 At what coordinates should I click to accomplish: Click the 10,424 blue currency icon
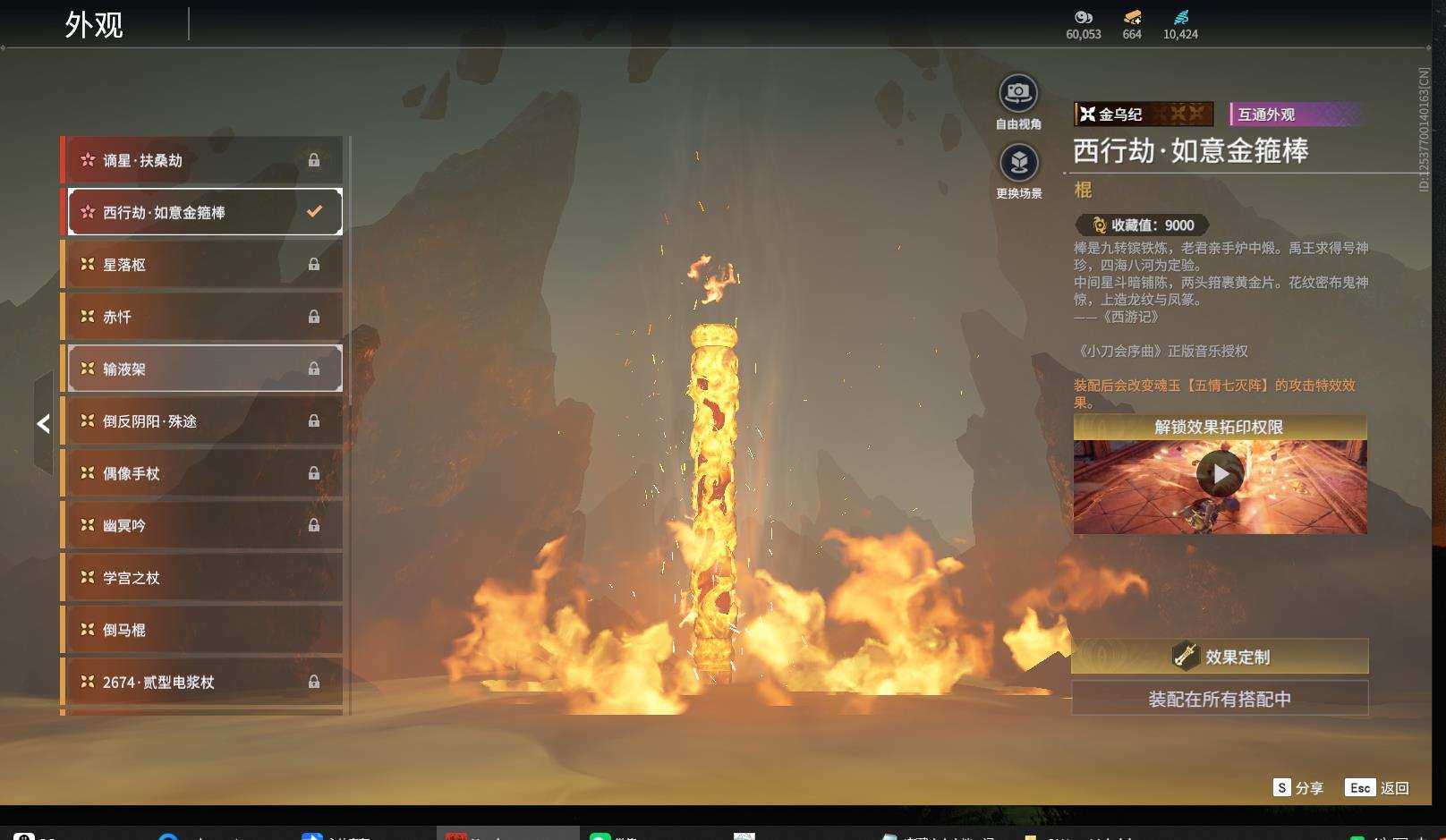pyautogui.click(x=1181, y=17)
